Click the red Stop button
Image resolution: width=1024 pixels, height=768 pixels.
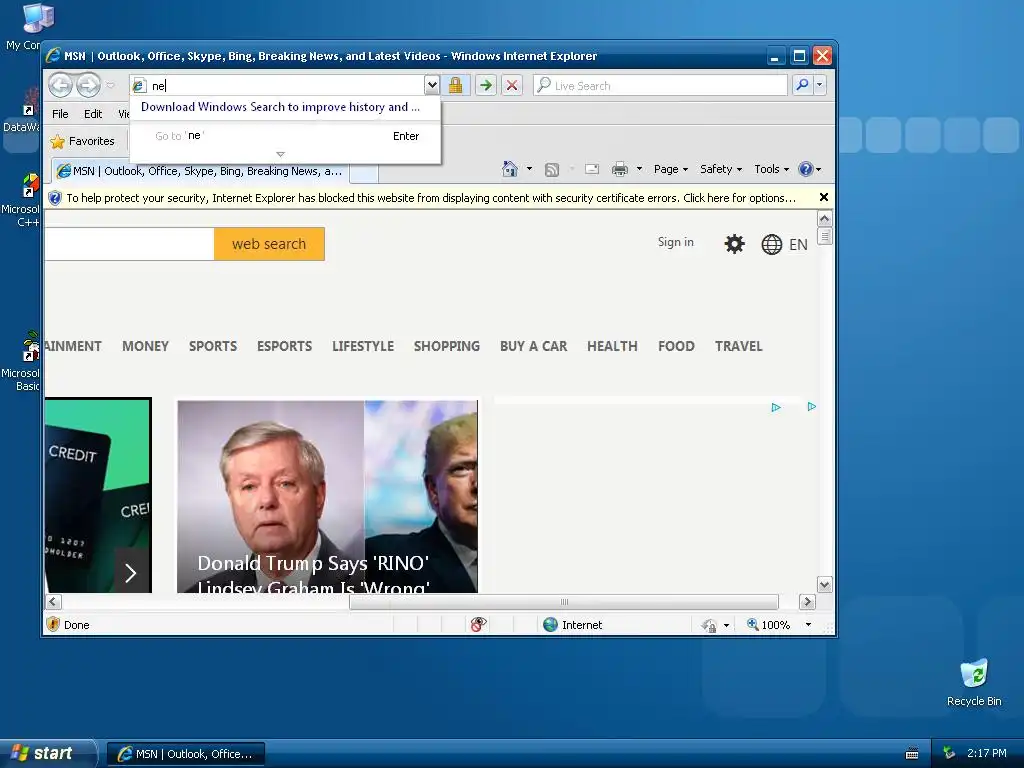[512, 85]
